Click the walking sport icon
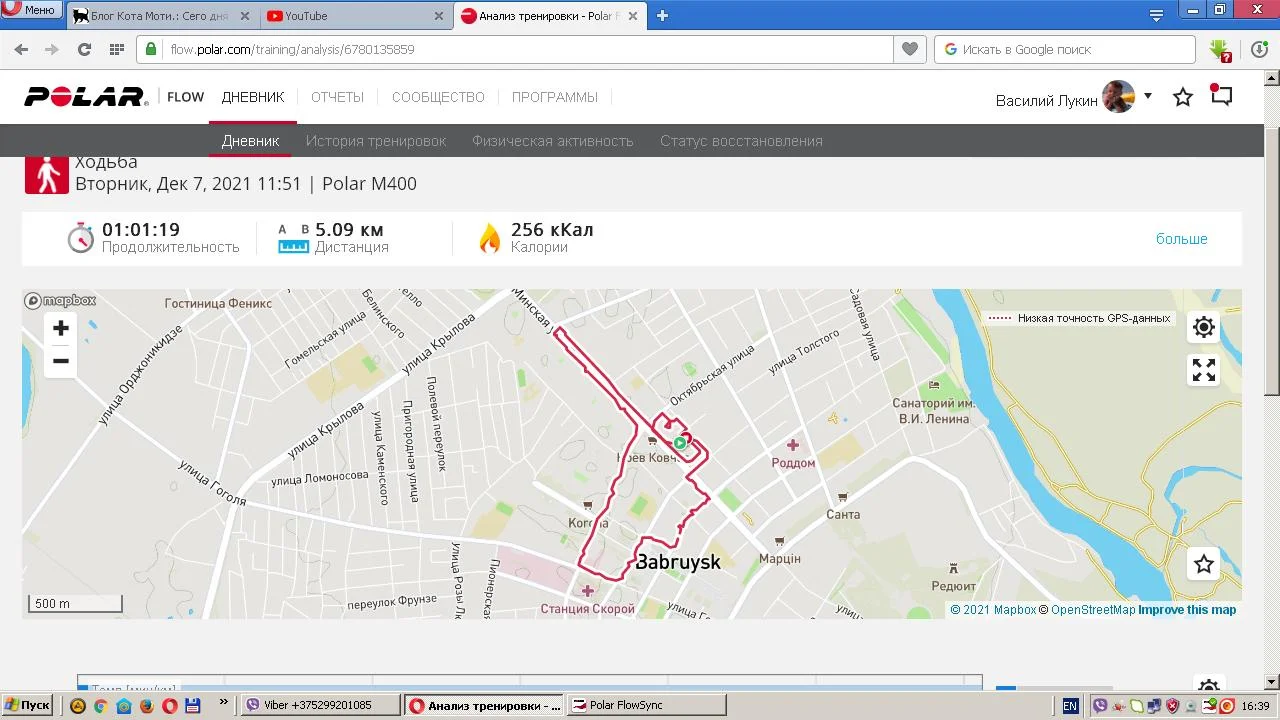 tap(46, 174)
